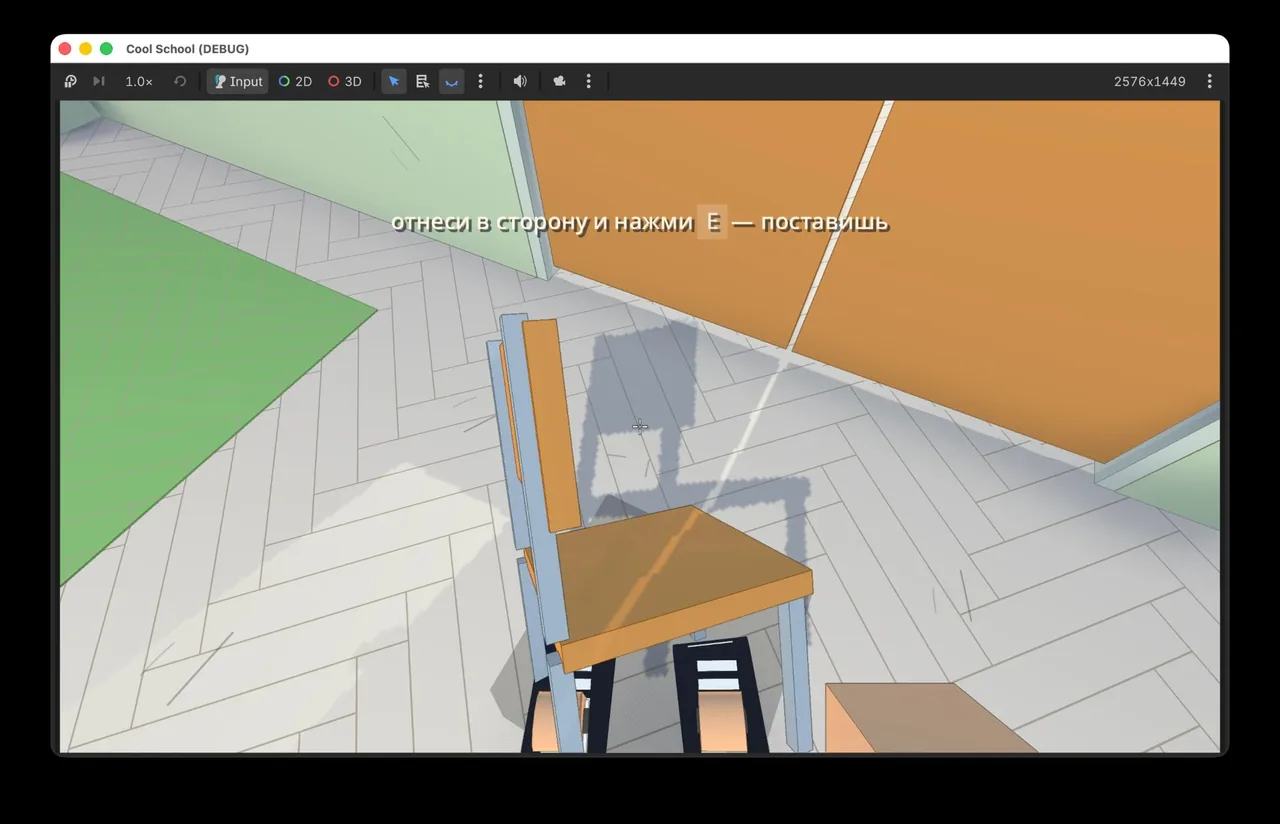This screenshot has height=824, width=1280.
Task: Click the Cool School (DEBUG) window title
Action: coord(188,49)
